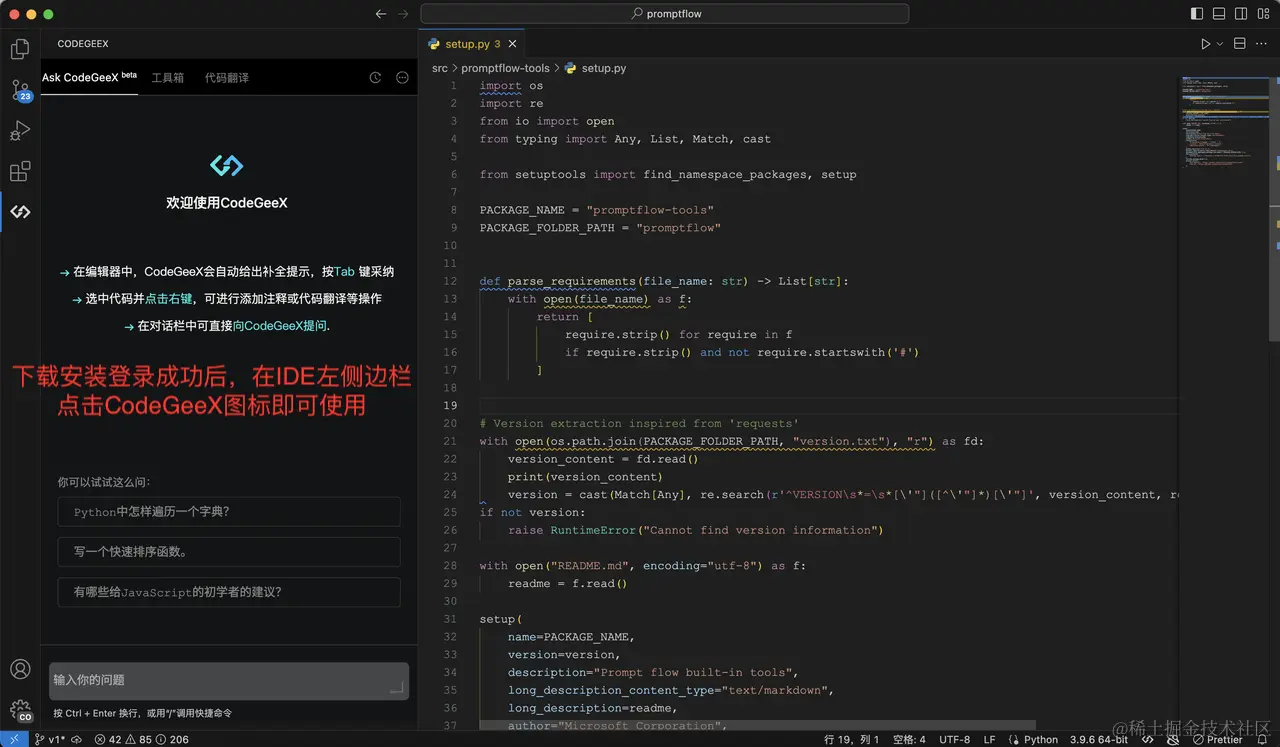Toggle the primary side bar

coord(1197,14)
